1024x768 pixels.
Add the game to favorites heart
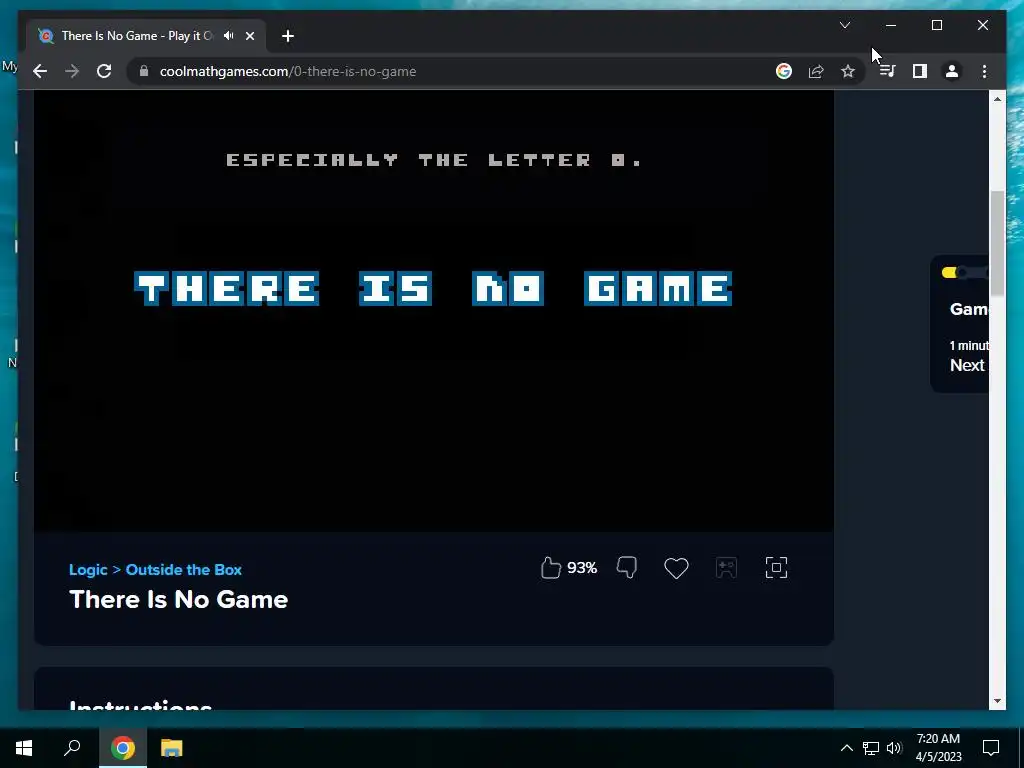tap(676, 568)
